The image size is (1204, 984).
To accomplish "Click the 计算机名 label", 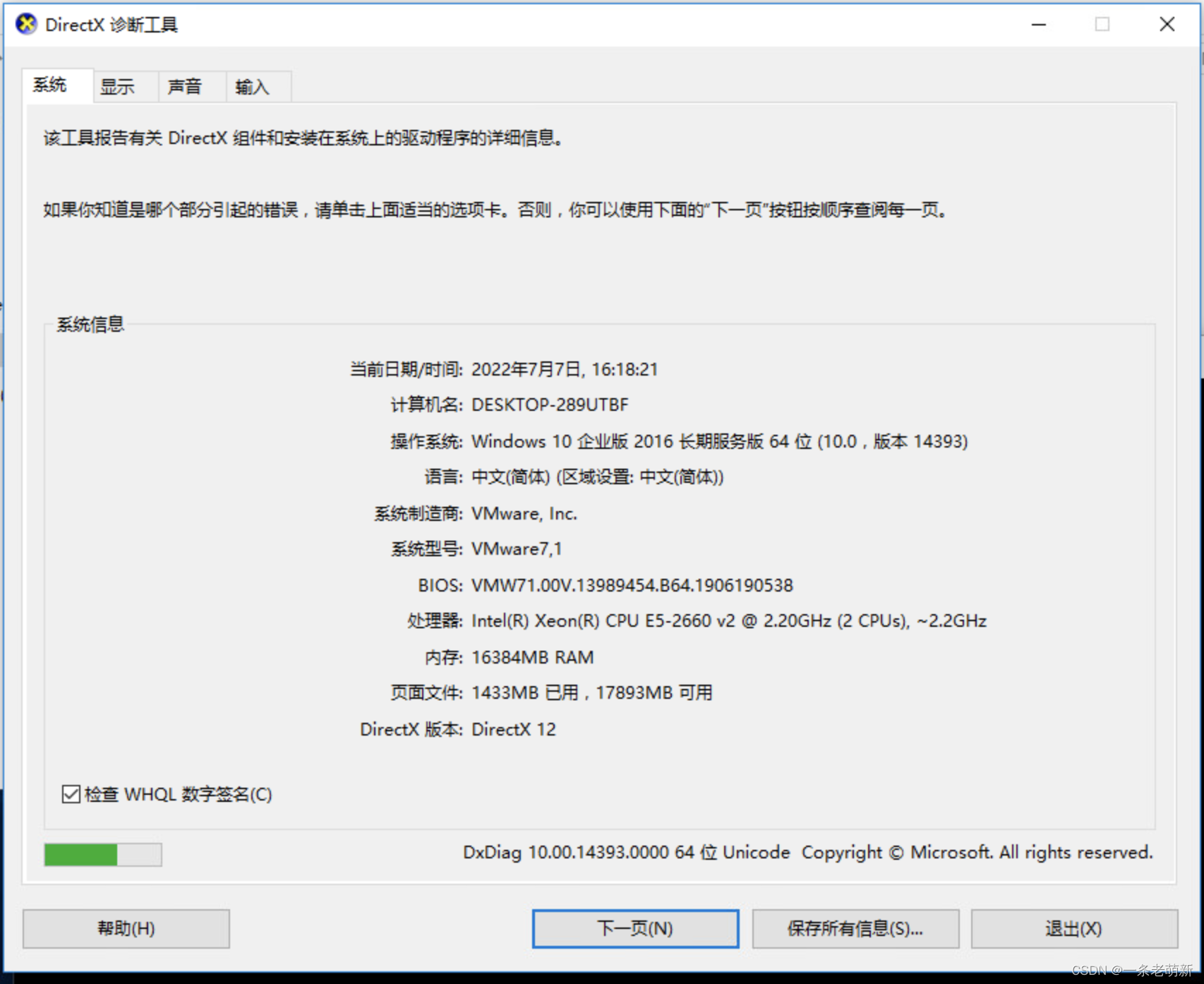I will 427,404.
